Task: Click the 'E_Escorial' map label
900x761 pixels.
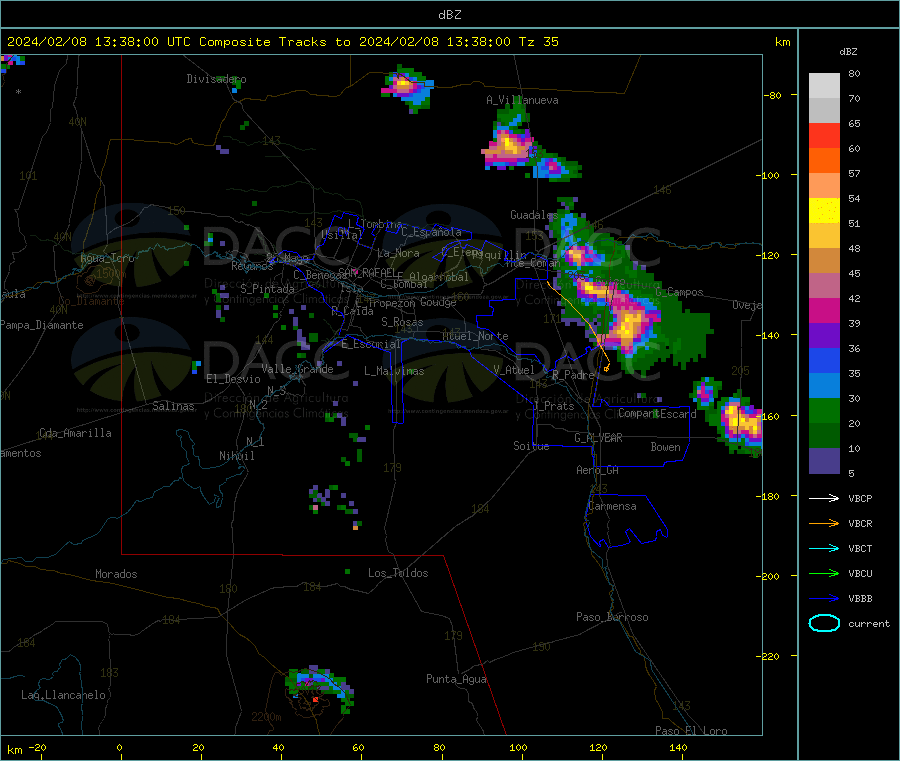Action: tap(371, 344)
